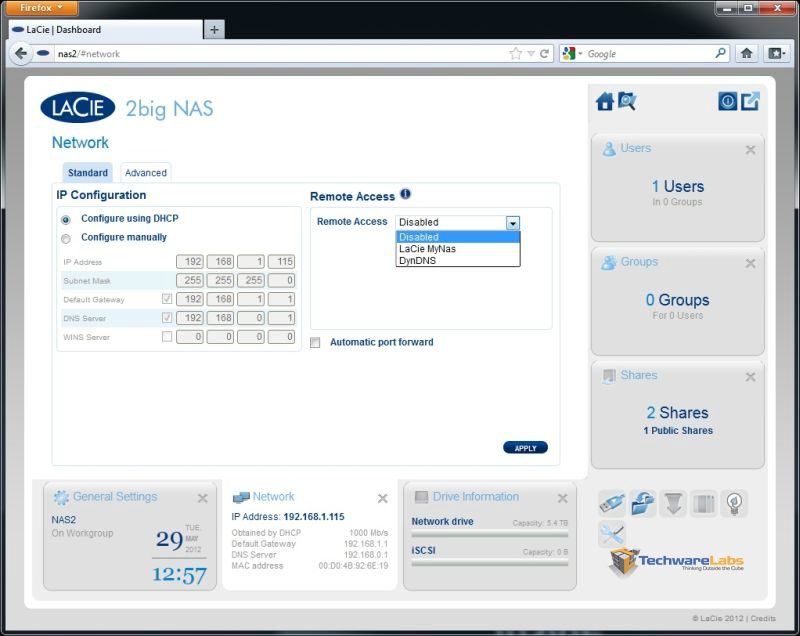
Task: Close the Users widget
Action: pyautogui.click(x=750, y=150)
